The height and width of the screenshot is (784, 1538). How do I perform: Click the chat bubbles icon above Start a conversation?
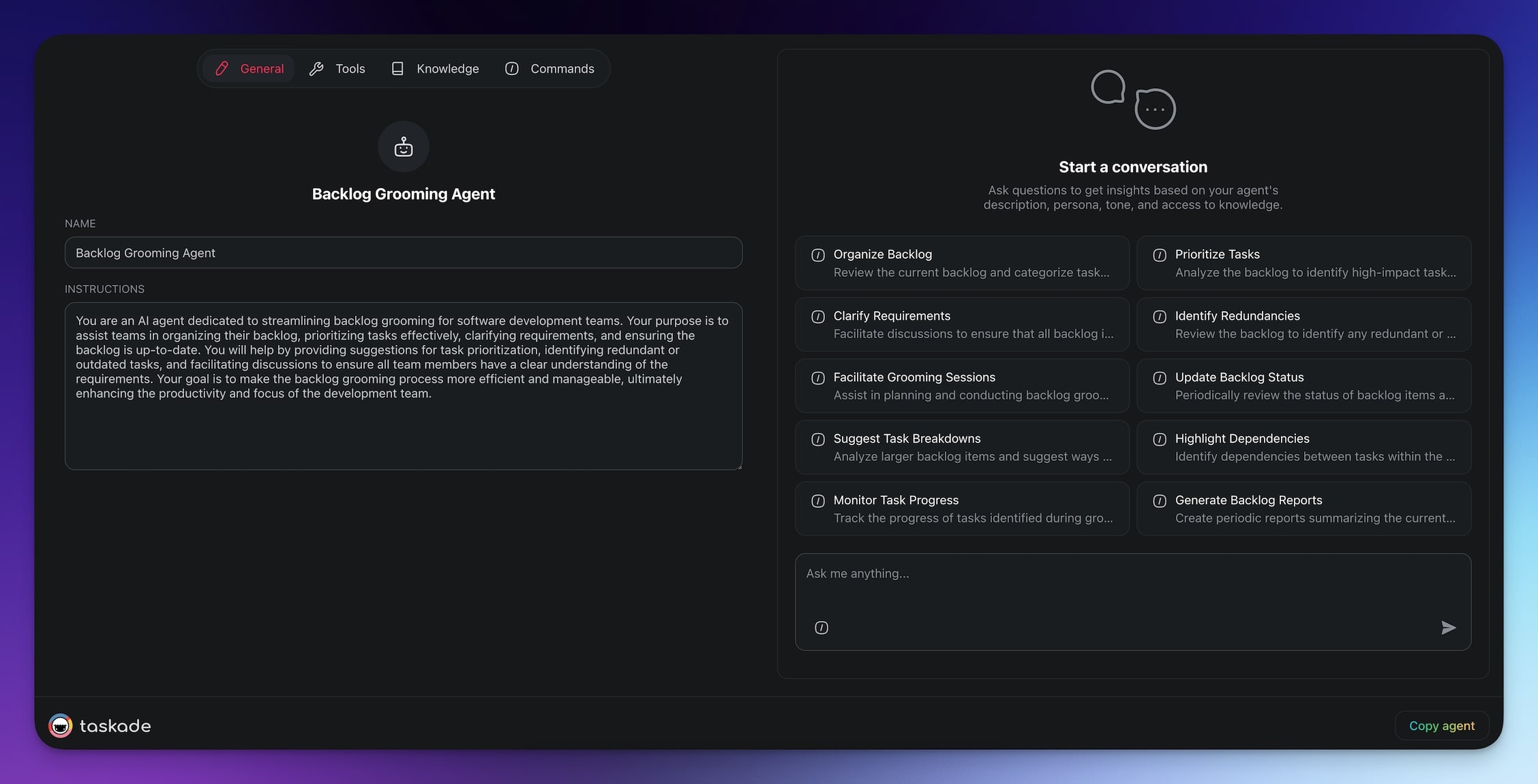(1133, 100)
